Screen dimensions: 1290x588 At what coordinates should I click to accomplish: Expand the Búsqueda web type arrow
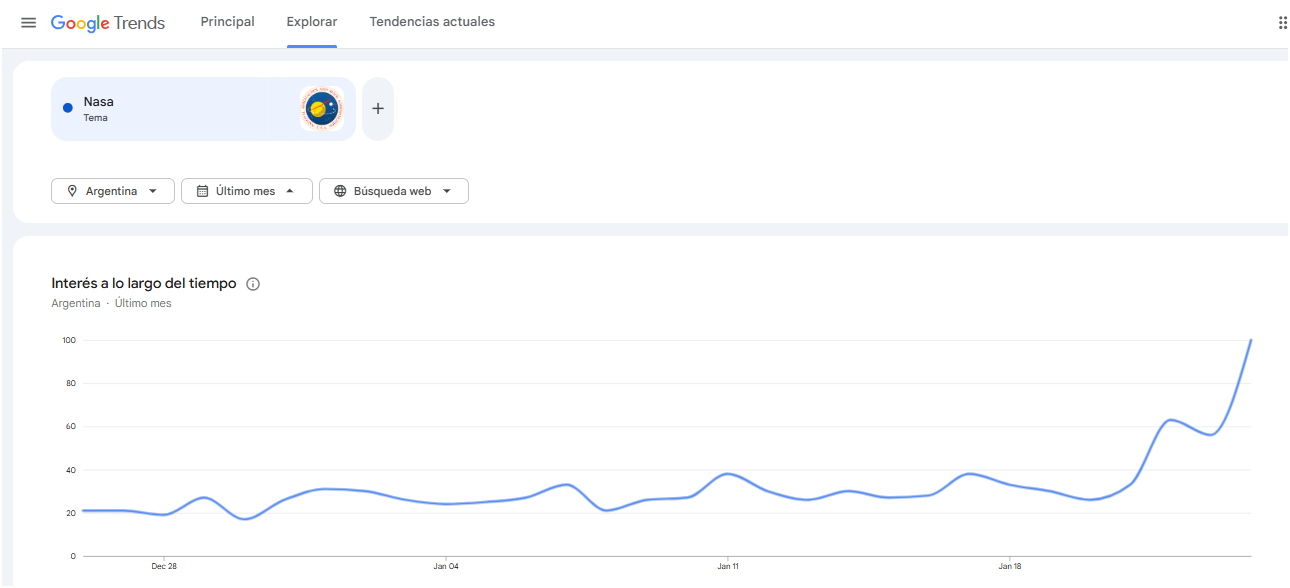pyautogui.click(x=447, y=191)
